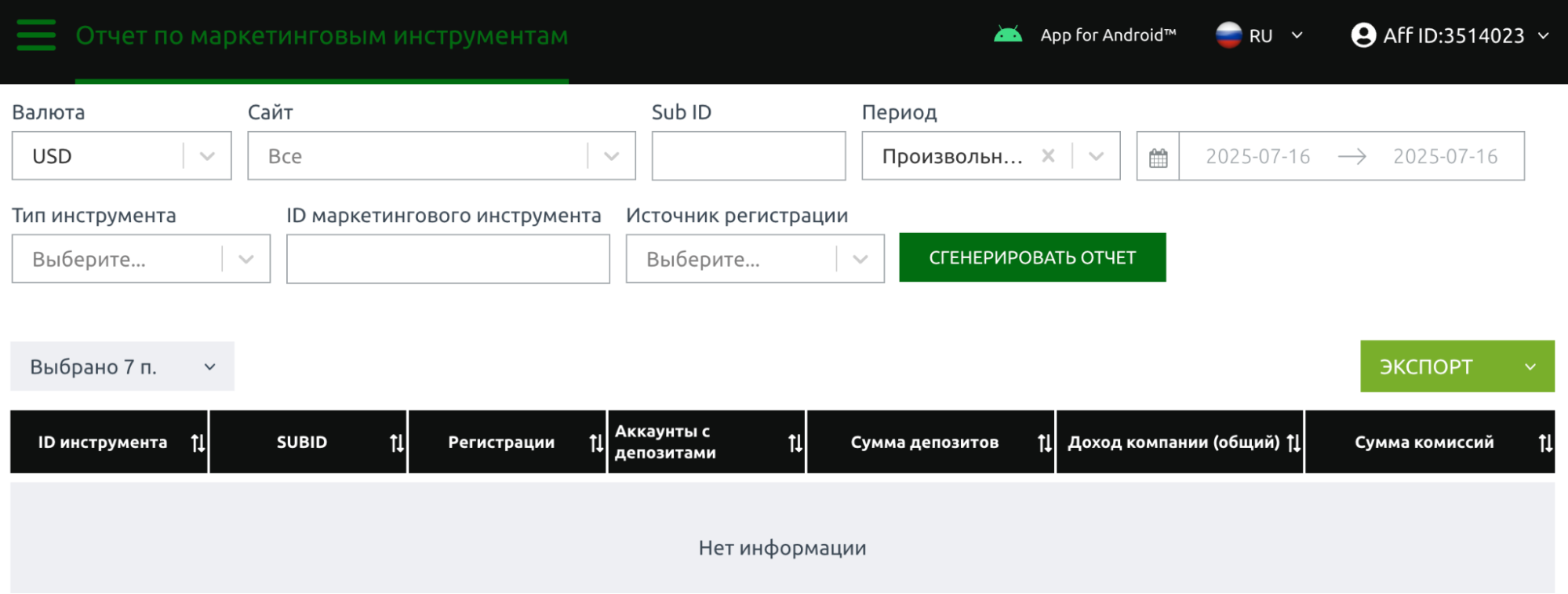1568x594 pixels.
Task: Click the user account avatar icon
Action: coord(1363,35)
